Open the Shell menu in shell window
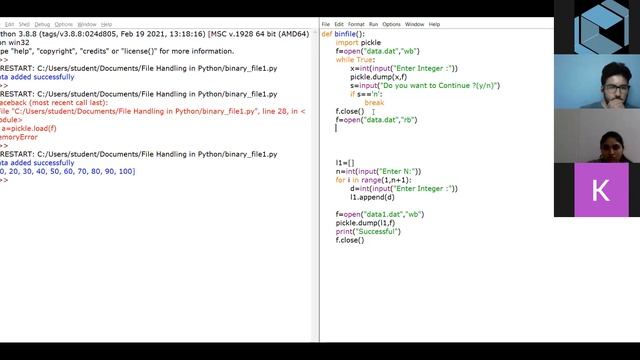 24,24
